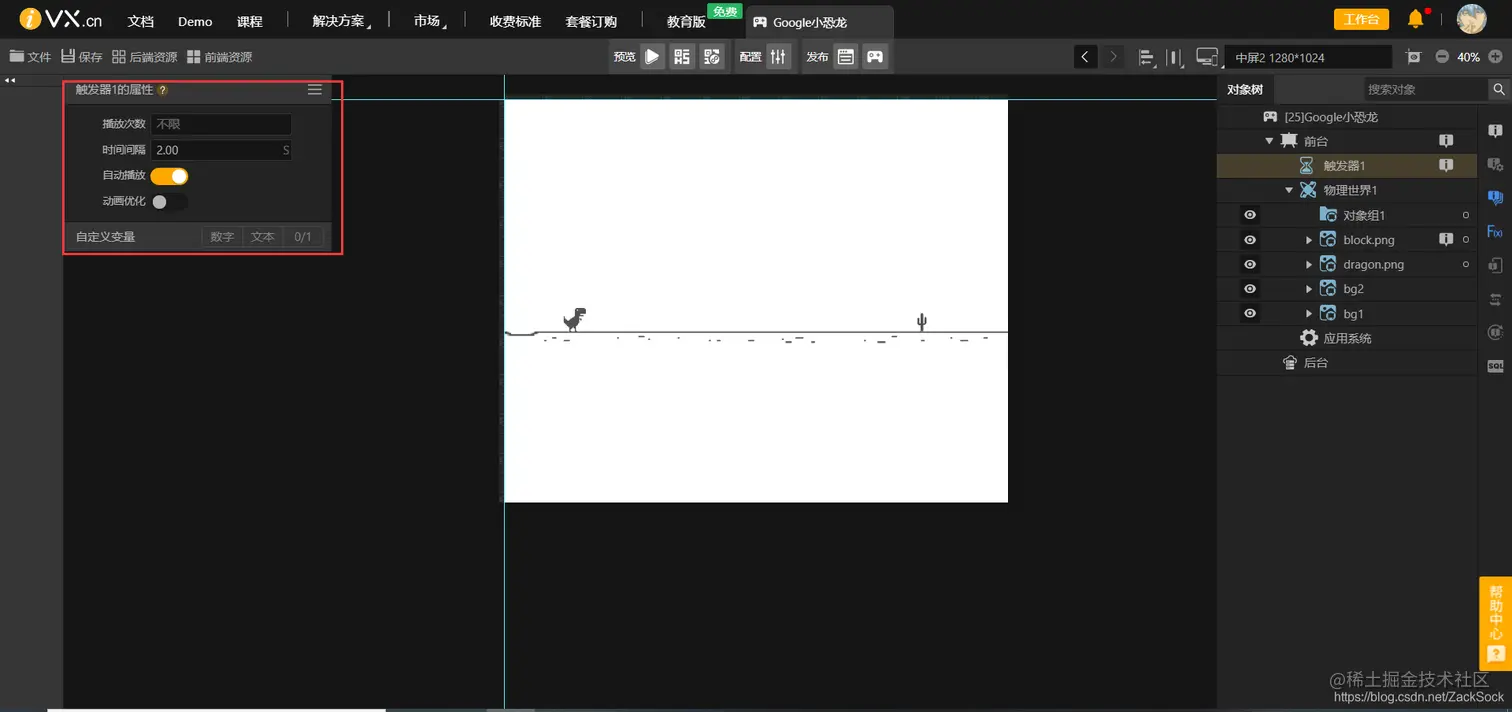The height and width of the screenshot is (712, 1512).
Task: Open the Demo menu item
Action: [195, 21]
